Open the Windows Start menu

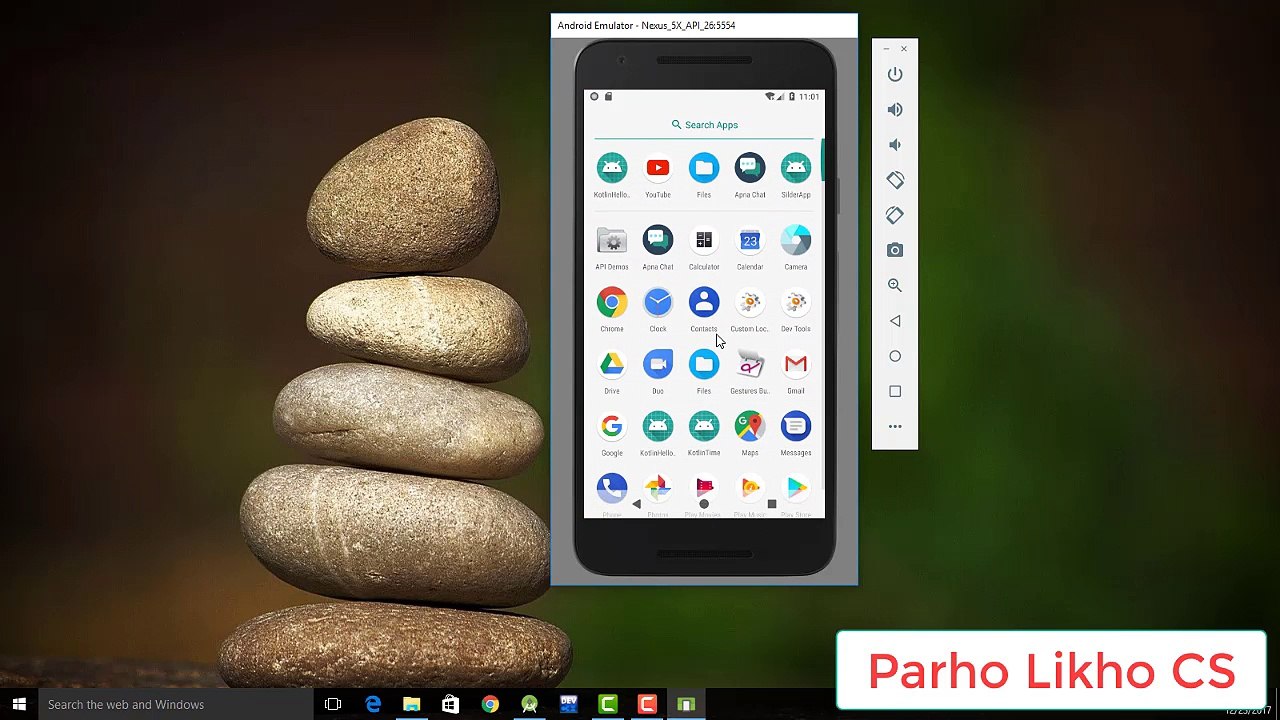click(19, 705)
